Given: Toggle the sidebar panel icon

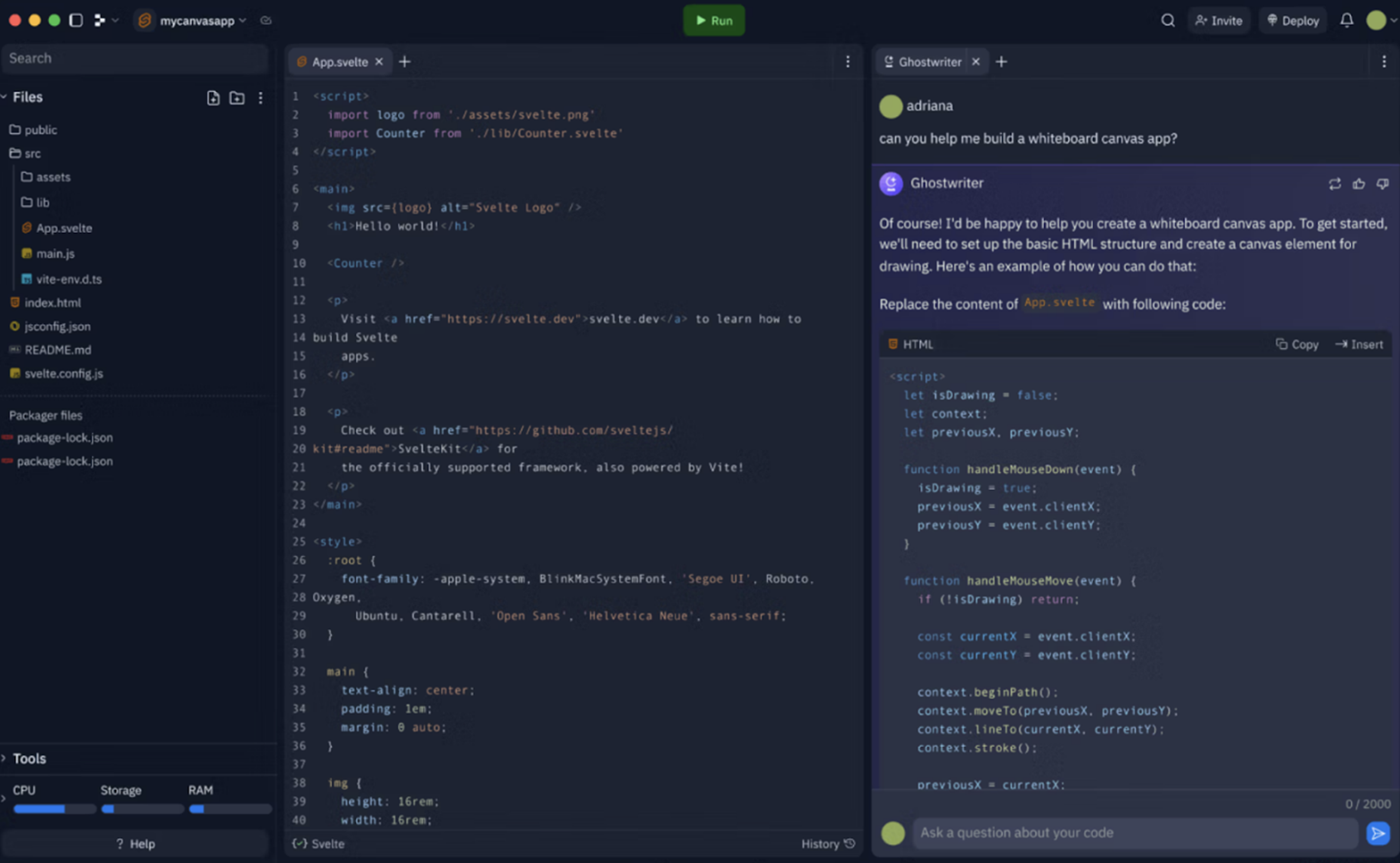Looking at the screenshot, I should 76,21.
